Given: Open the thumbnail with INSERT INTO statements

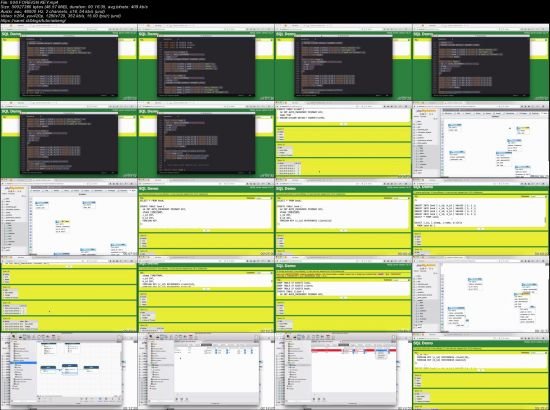Looking at the screenshot, I should tap(481, 217).
